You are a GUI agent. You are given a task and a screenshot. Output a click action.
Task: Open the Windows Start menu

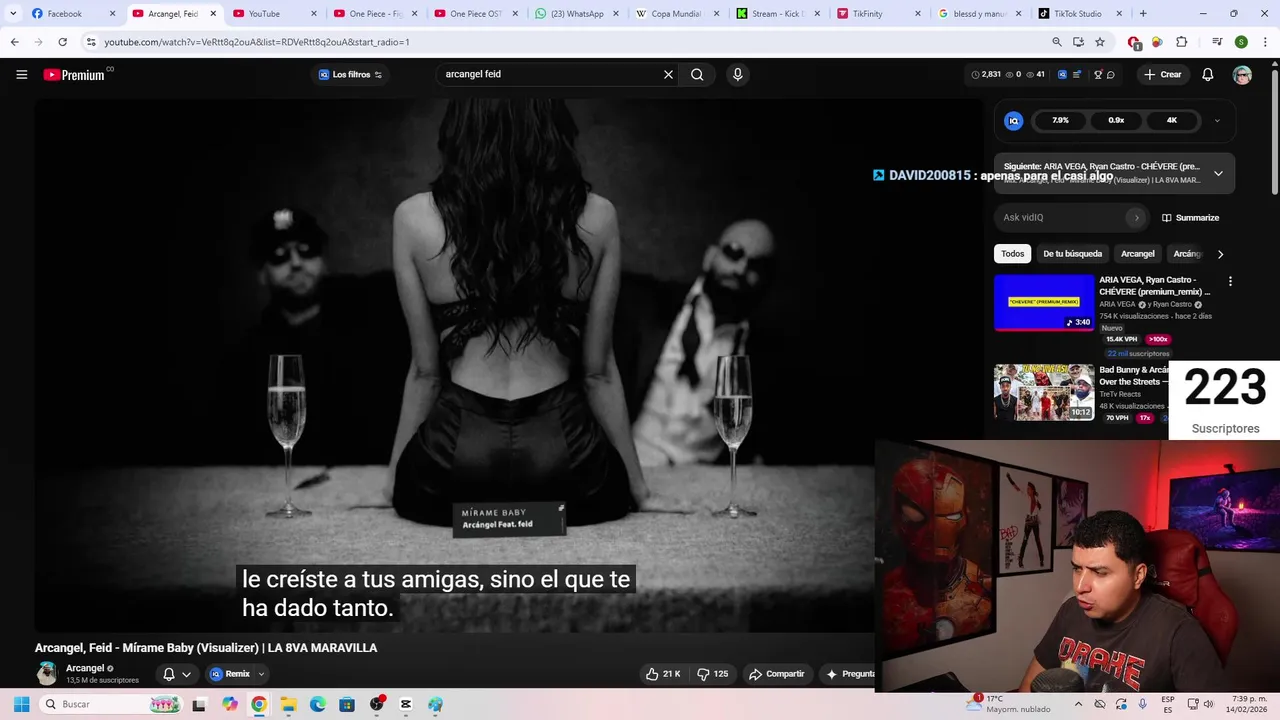(x=22, y=704)
